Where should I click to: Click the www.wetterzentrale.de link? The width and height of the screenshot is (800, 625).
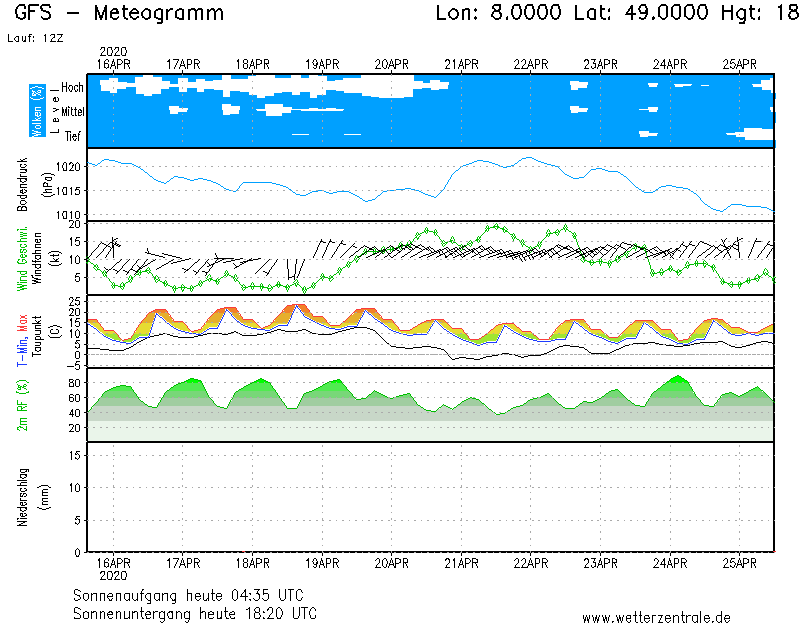656,618
